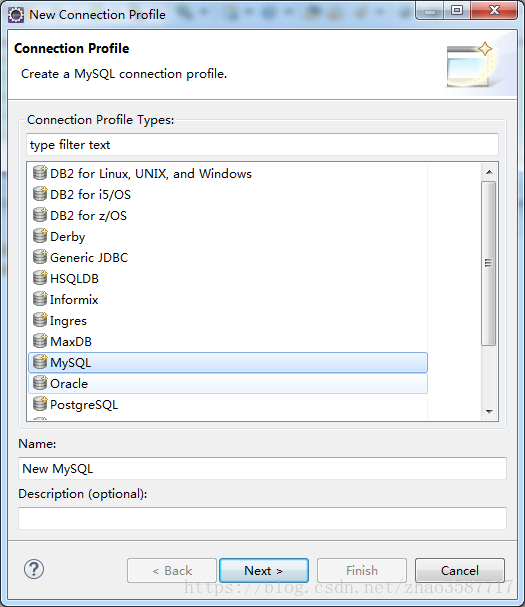Select 'MySQL' profile type
525x607 pixels.
click(x=228, y=362)
